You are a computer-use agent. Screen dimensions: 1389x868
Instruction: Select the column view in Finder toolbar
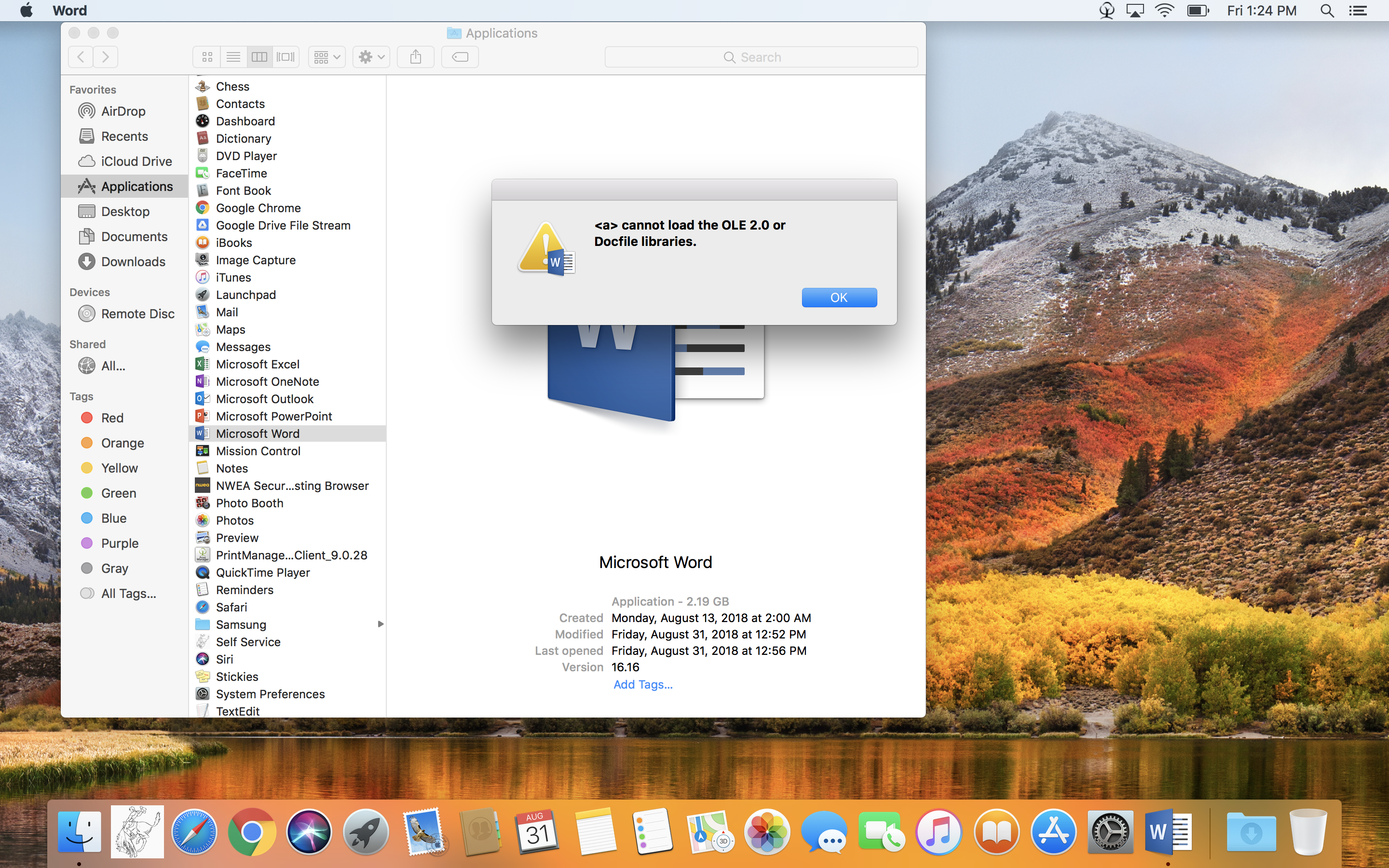tap(259, 56)
